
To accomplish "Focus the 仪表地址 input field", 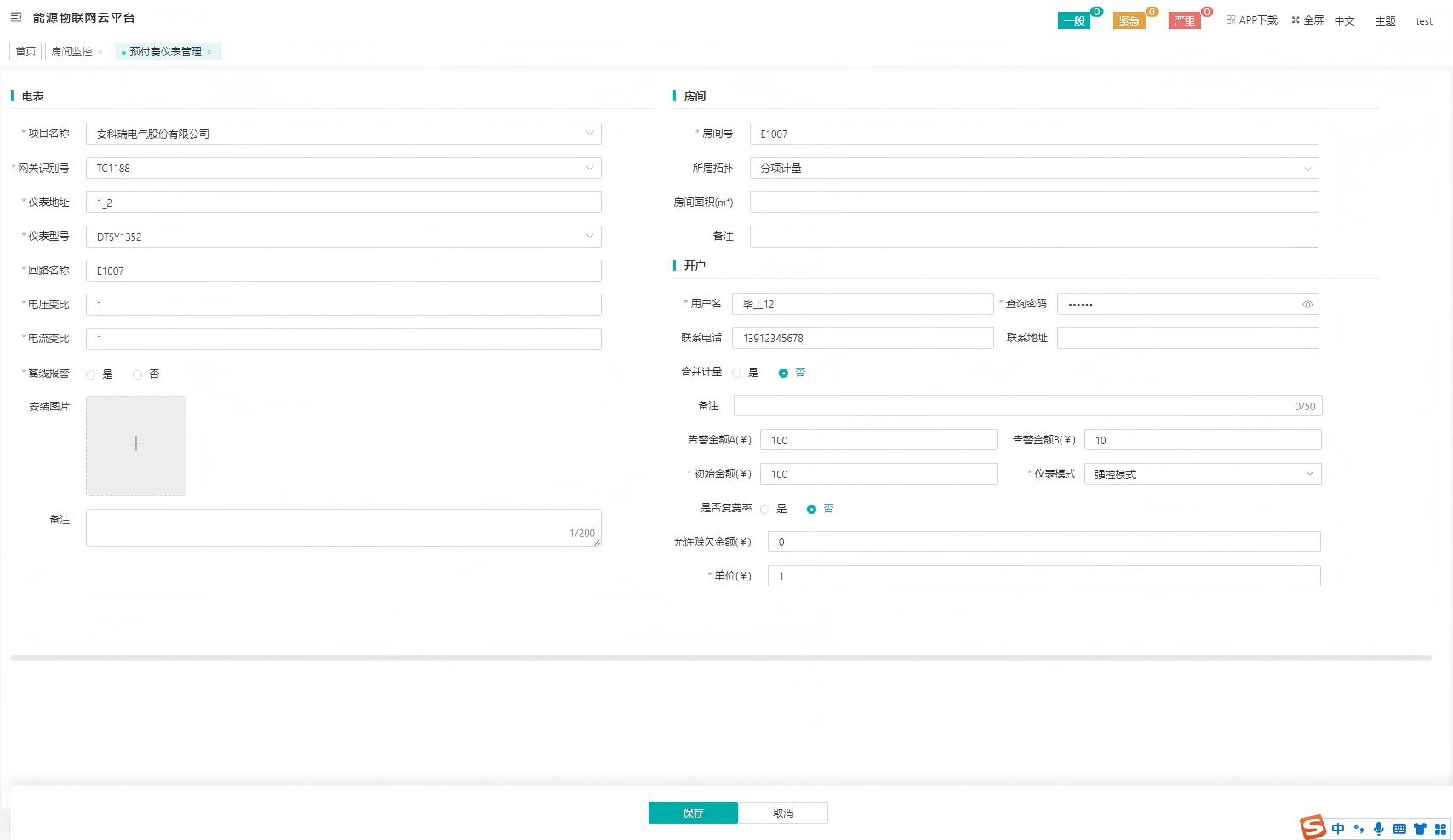I will 344,203.
